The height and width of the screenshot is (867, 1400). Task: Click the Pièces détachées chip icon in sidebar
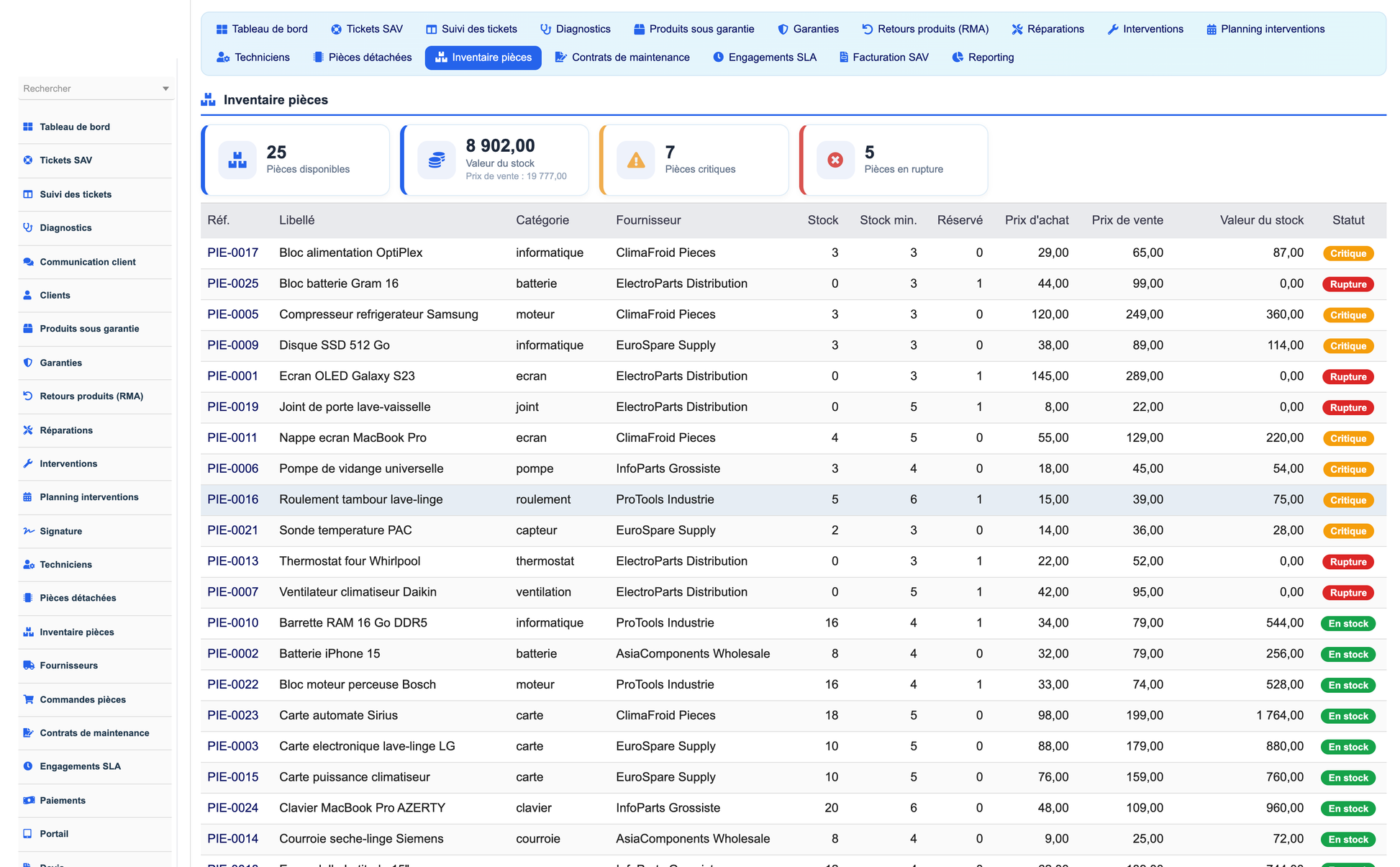[x=28, y=598]
